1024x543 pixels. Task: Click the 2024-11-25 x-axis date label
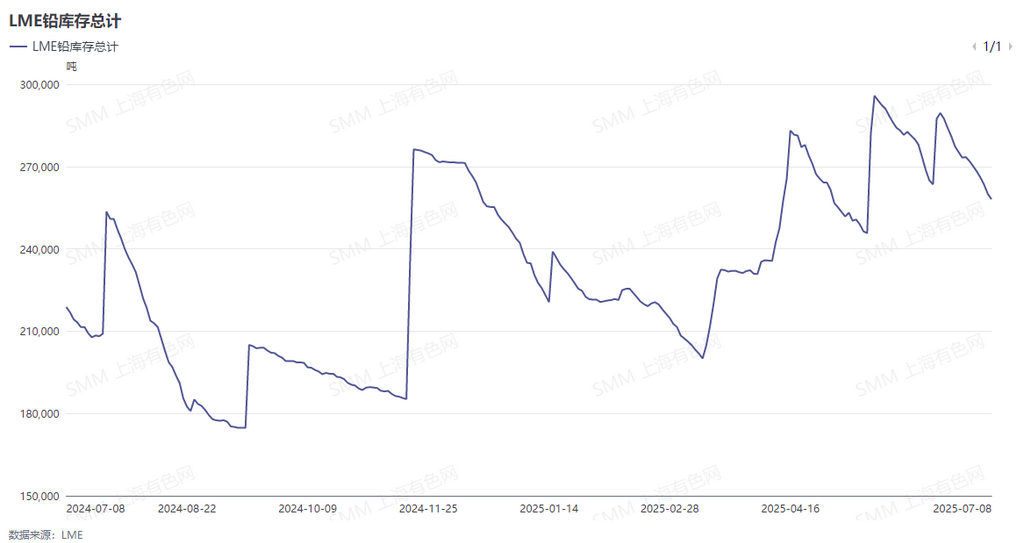[x=428, y=508]
